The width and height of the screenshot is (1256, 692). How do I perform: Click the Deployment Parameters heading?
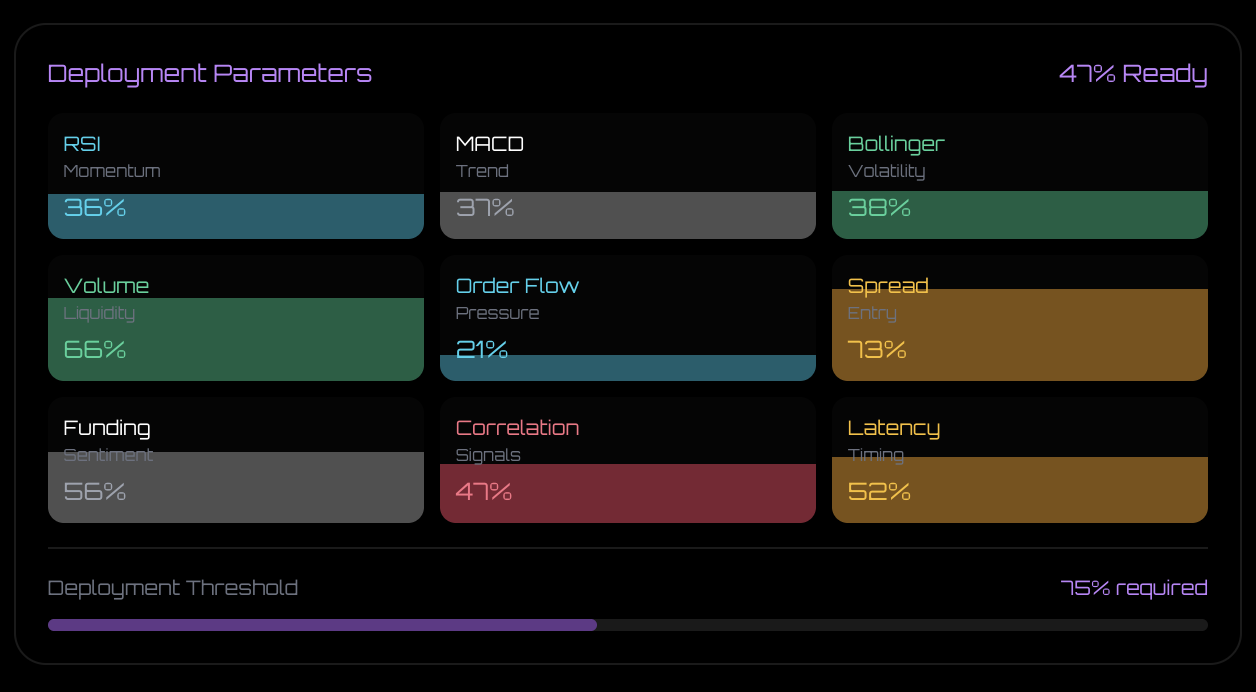tap(210, 73)
